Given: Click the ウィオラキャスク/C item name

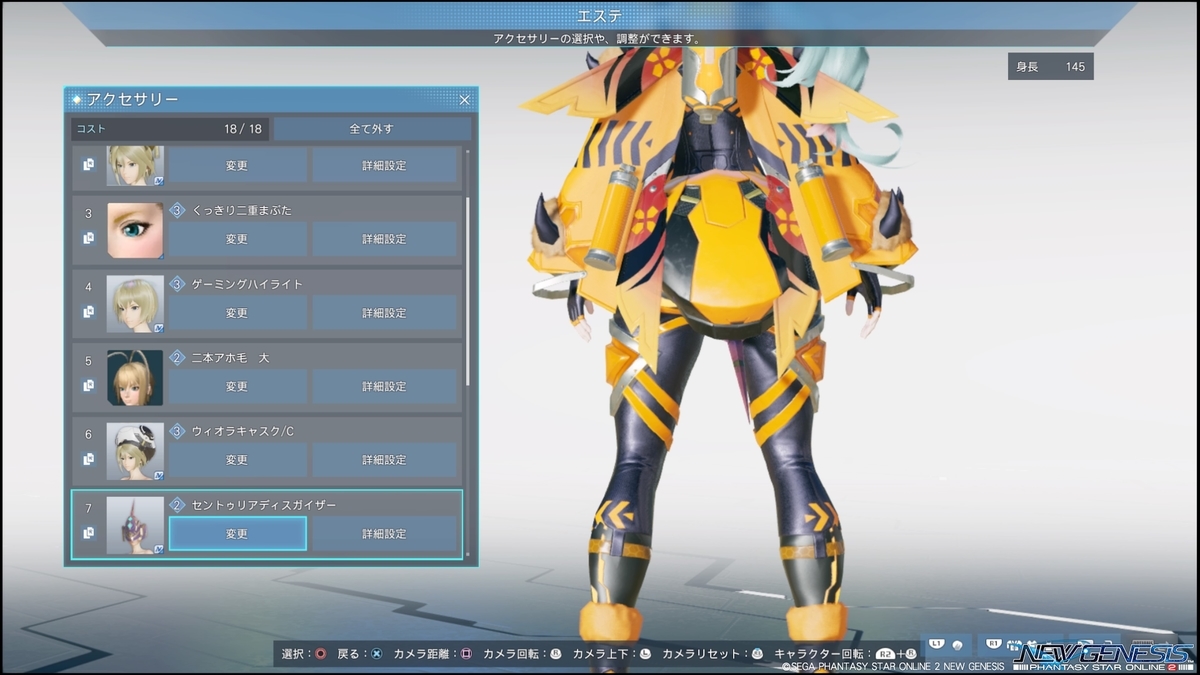Looking at the screenshot, I should tap(243, 431).
